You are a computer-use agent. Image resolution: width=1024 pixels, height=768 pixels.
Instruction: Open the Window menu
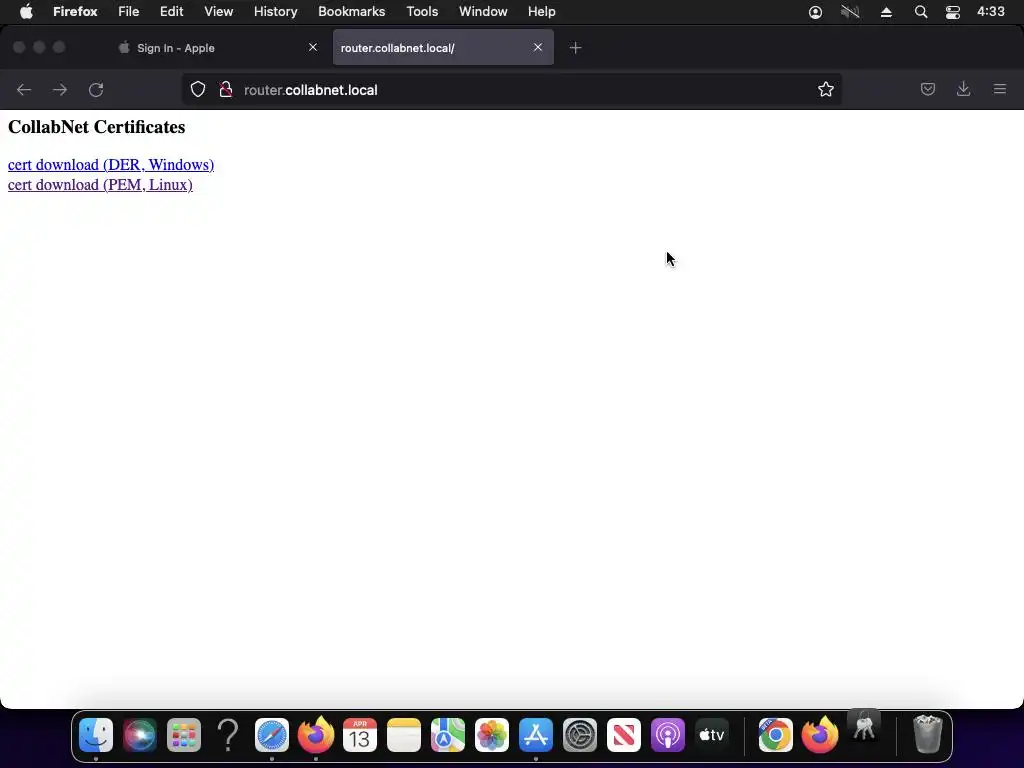[483, 12]
